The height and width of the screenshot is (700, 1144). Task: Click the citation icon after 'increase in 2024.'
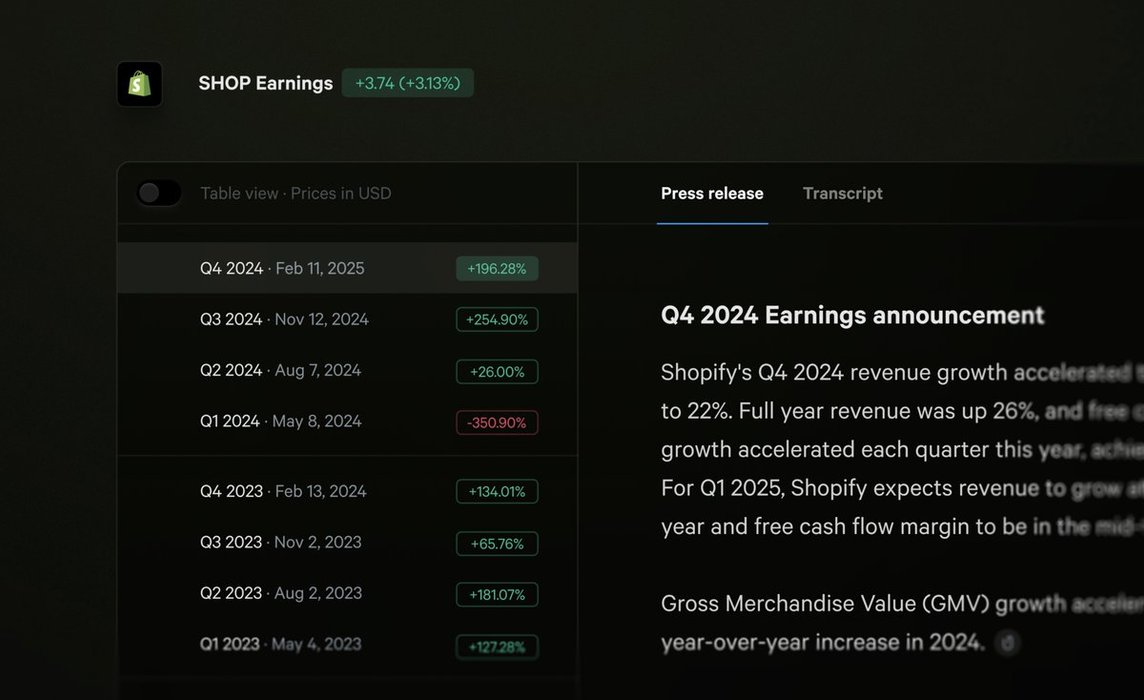[x=1008, y=642]
